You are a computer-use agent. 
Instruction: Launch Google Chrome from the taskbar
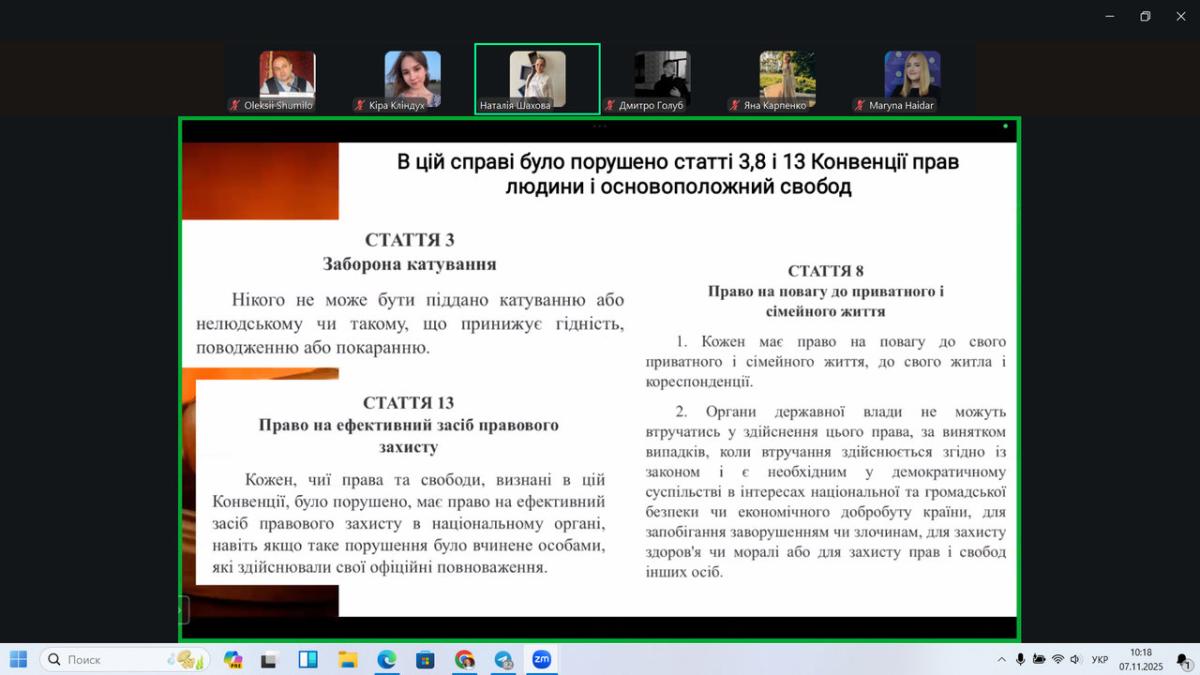[464, 659]
